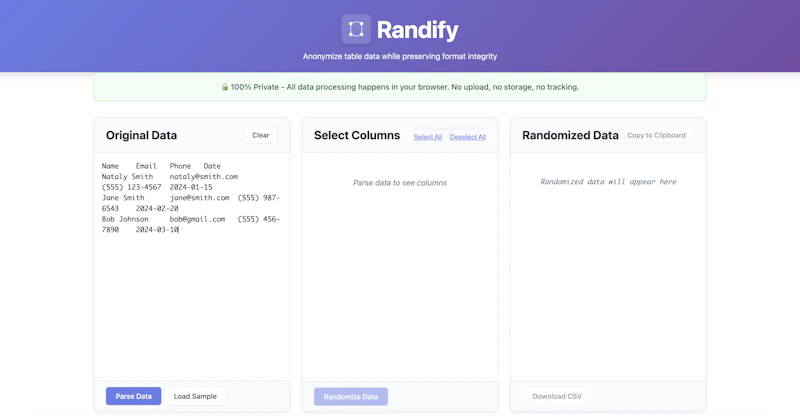Click the '2024-01-15' date text
Viewport: 800px width, 416px height.
tap(191, 187)
